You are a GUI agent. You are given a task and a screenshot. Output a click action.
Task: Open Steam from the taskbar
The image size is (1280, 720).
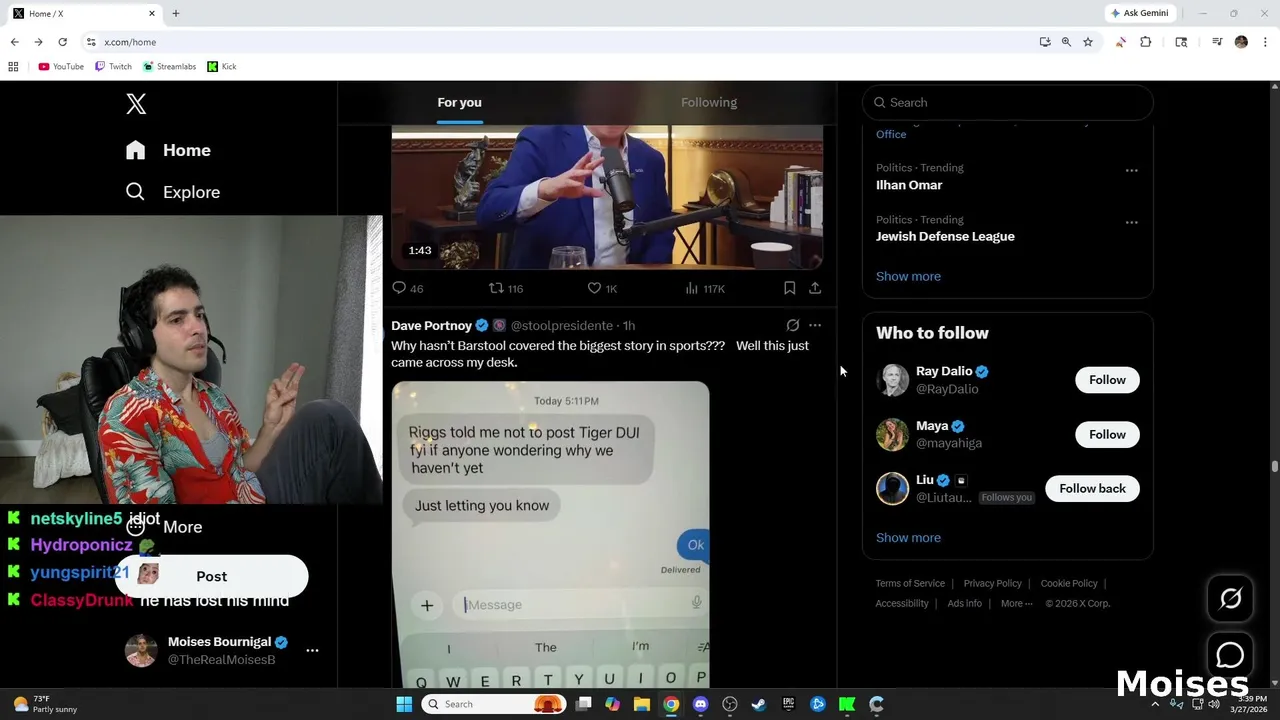[759, 704]
